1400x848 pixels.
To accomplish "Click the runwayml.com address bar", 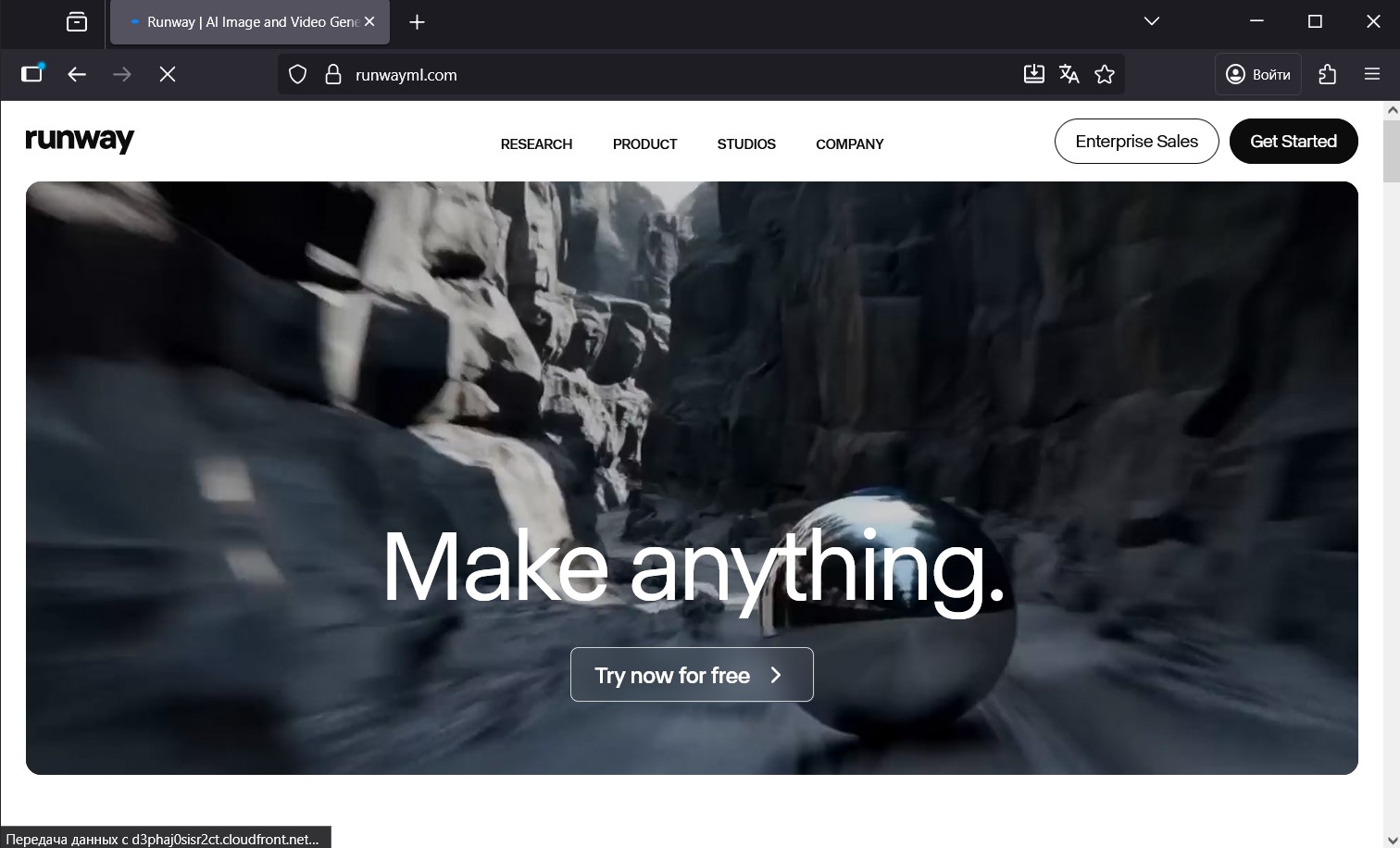I will coord(648,75).
